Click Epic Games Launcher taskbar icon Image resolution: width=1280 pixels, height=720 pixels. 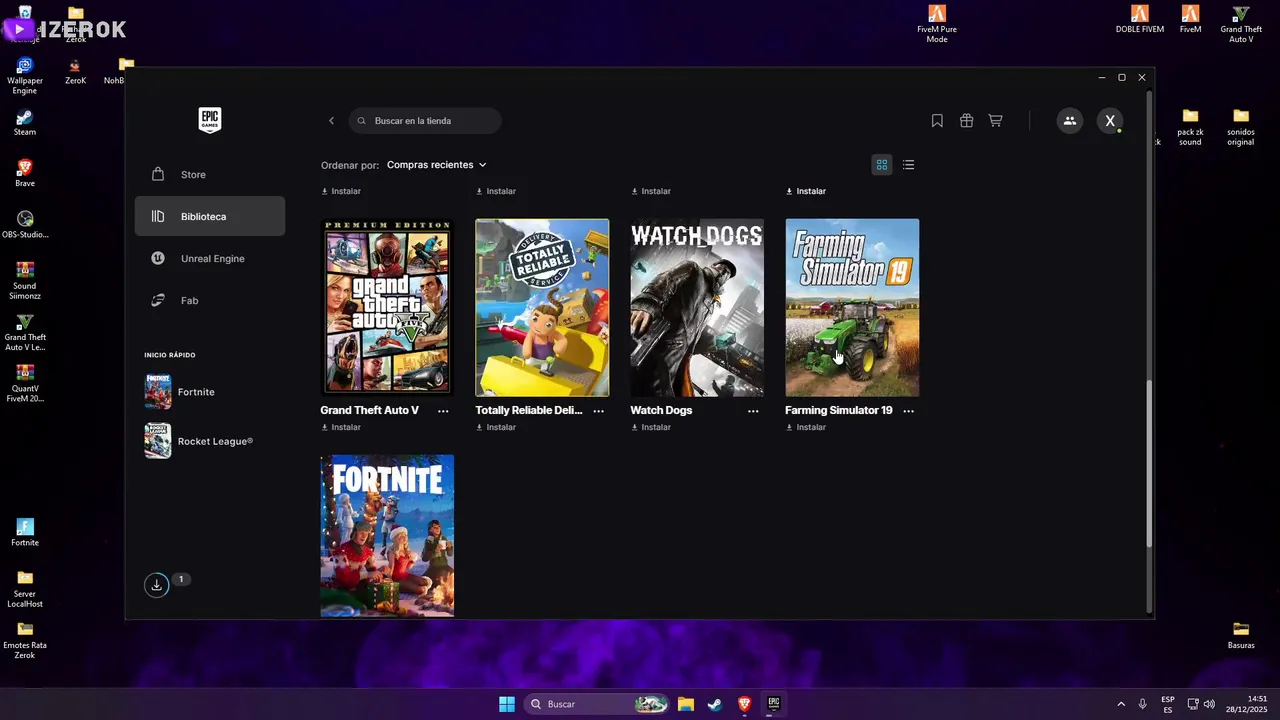773,704
